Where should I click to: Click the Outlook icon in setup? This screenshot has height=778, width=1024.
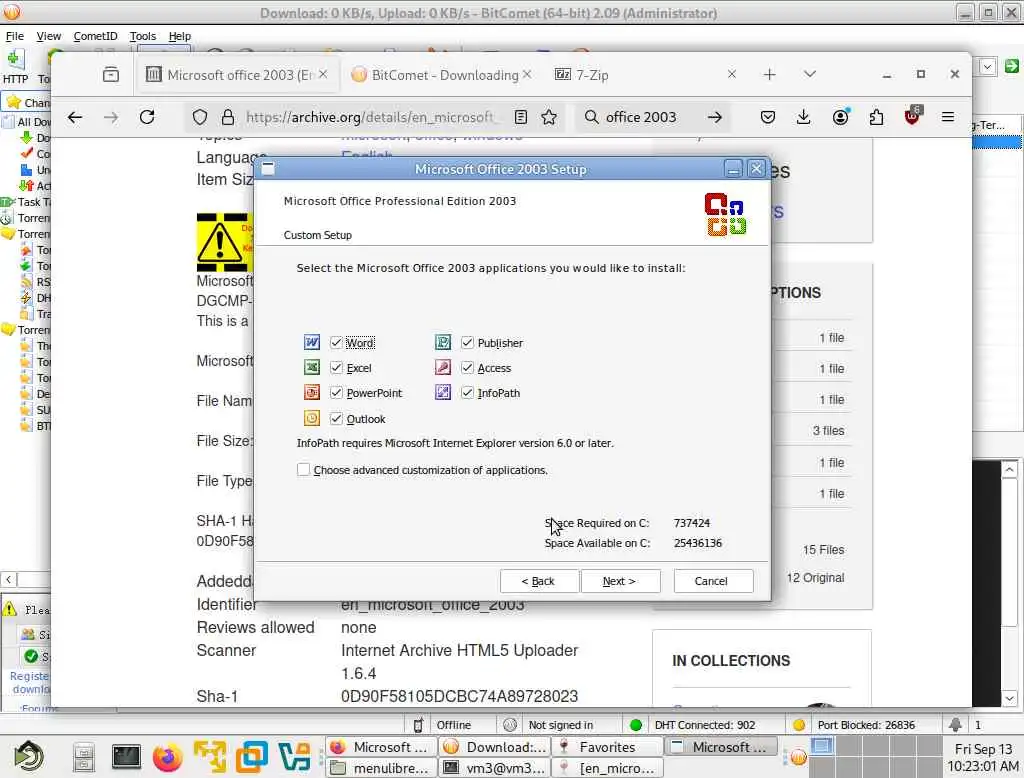[312, 419]
